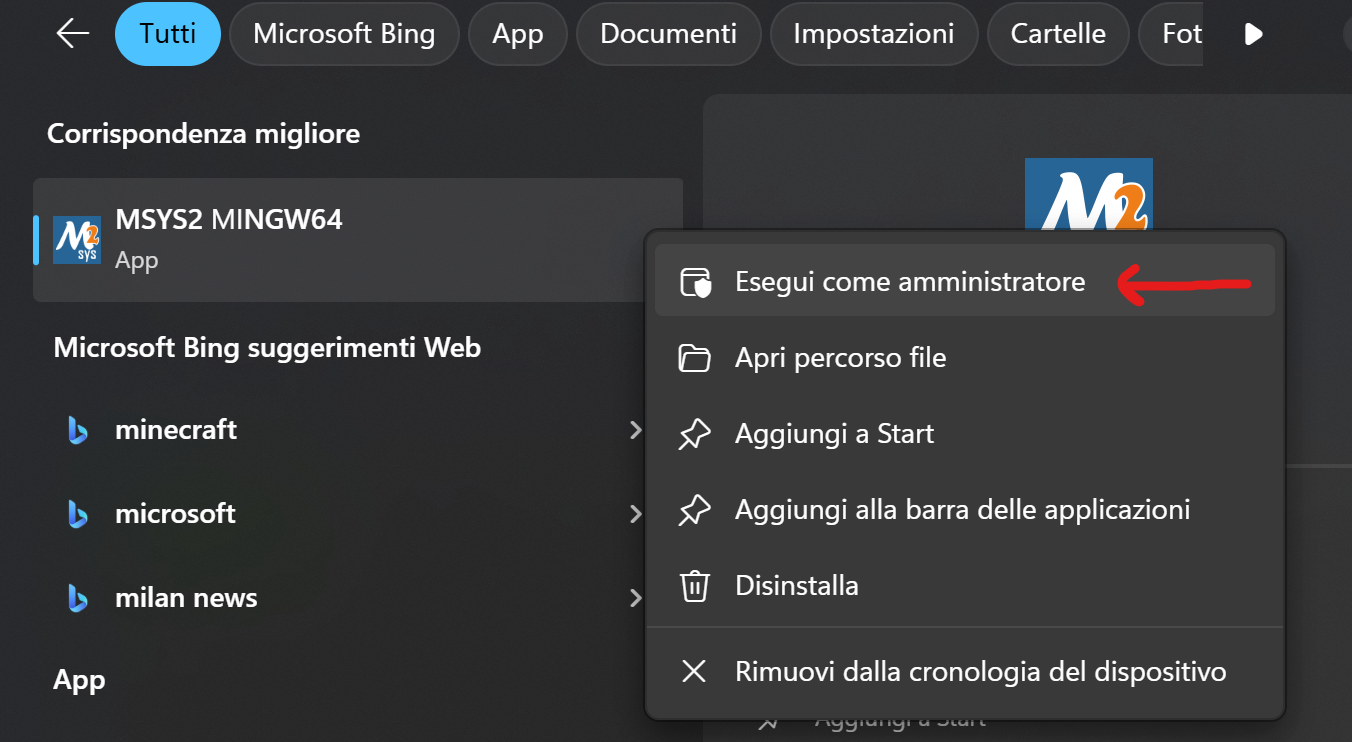Select Aggiungi alla barra delle applicazioni

point(962,510)
